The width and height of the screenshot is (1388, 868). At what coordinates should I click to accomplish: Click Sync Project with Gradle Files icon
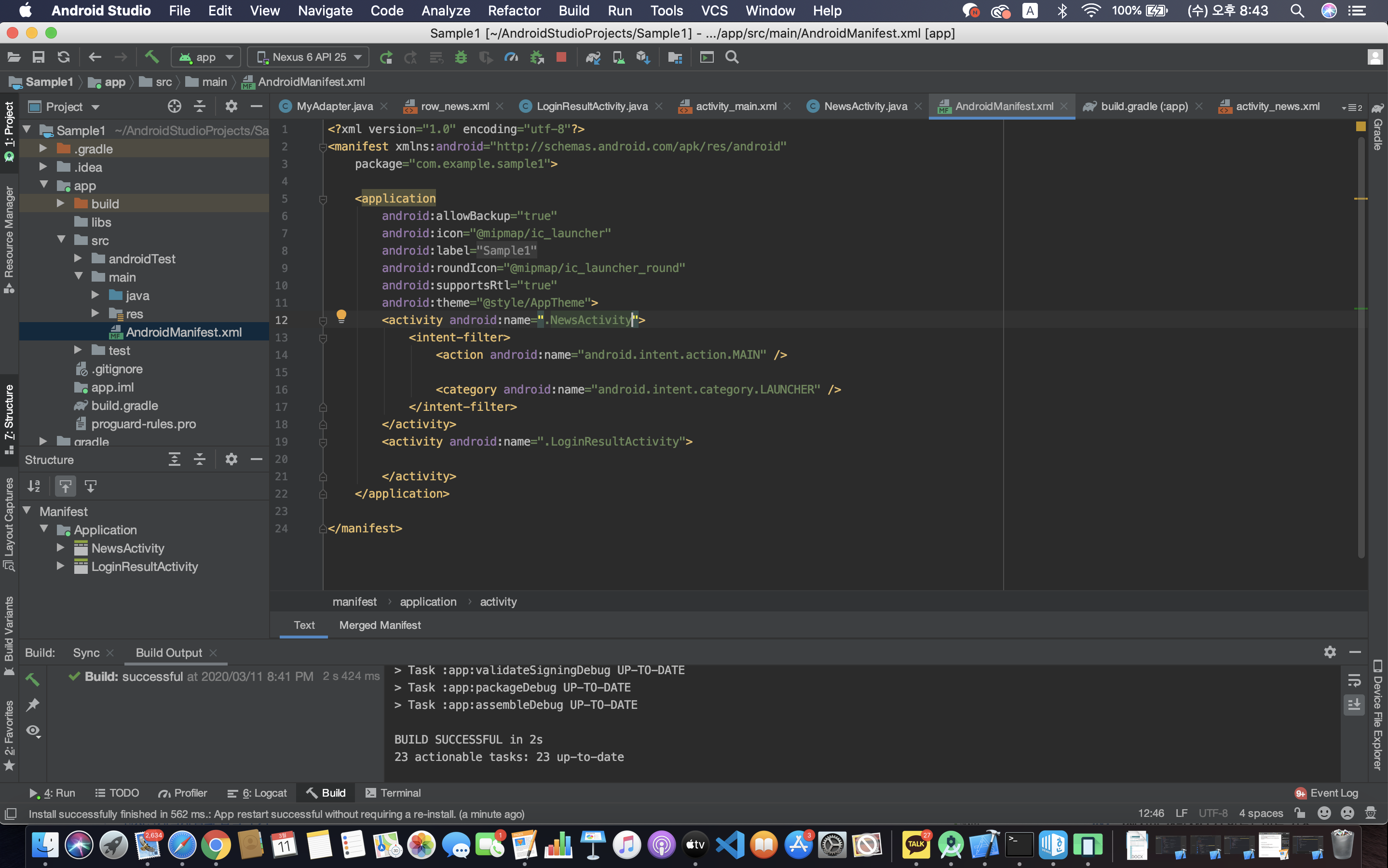(593, 57)
